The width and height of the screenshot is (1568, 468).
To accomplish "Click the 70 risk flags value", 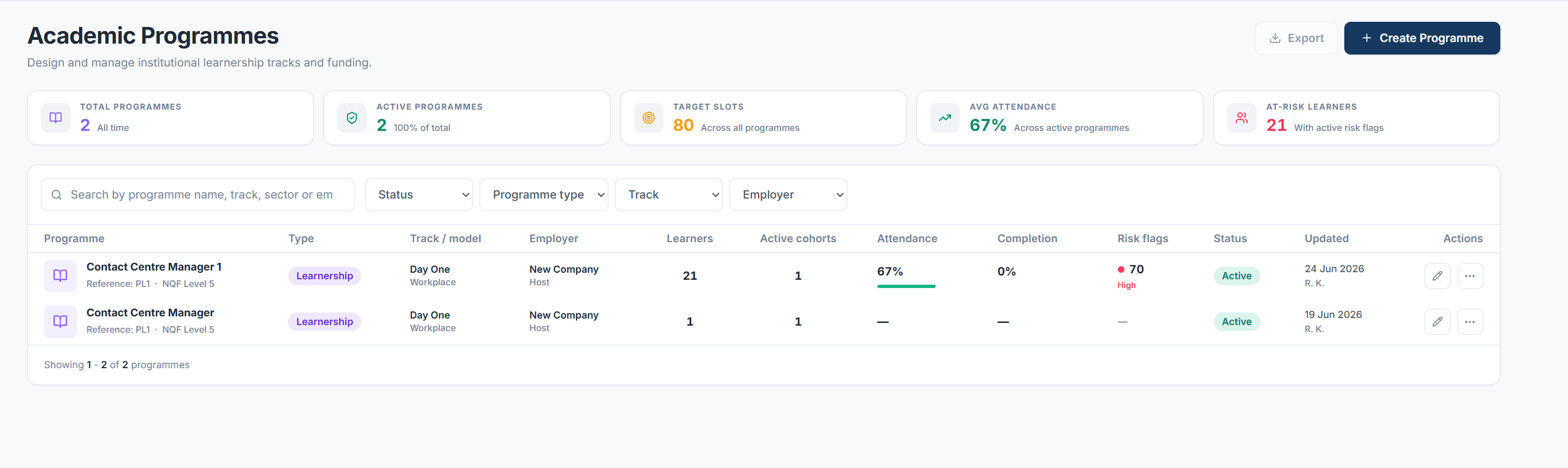I will pos(1136,269).
